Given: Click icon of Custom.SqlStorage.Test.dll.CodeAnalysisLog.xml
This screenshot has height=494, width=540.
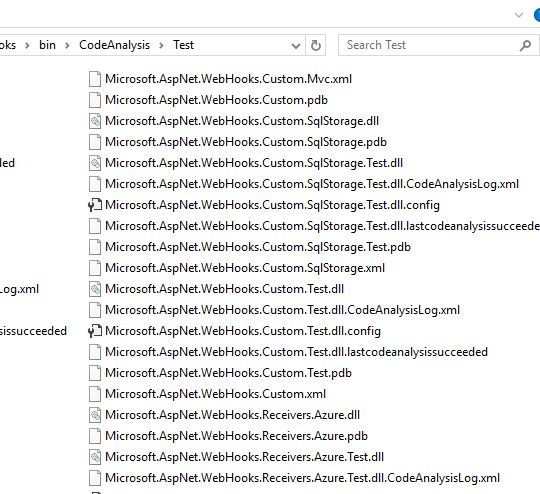Looking at the screenshot, I should (x=95, y=184).
